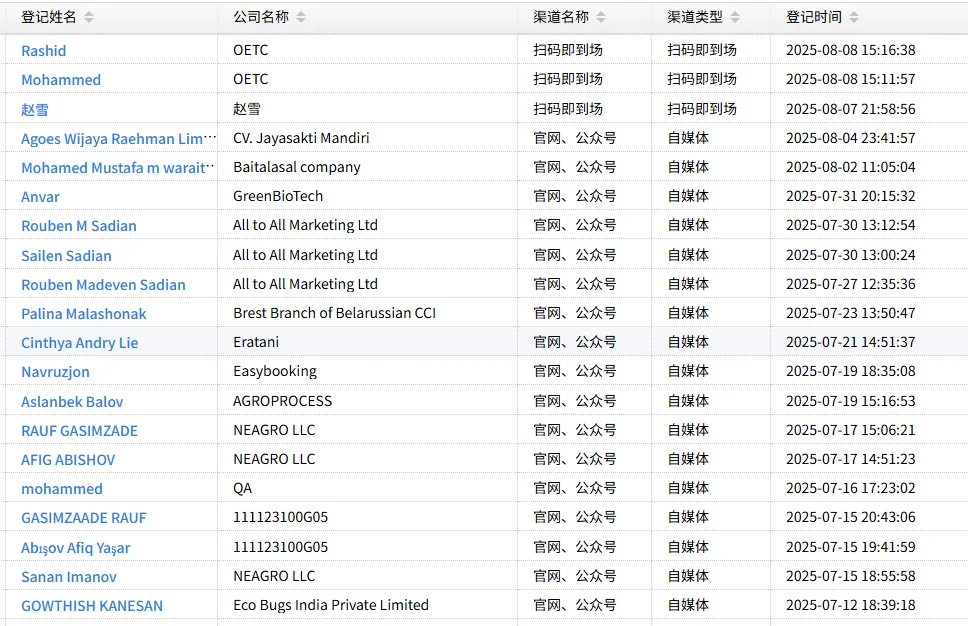Image resolution: width=968 pixels, height=626 pixels.
Task: Open Rouben Madeven Sadian link
Action: coord(103,284)
